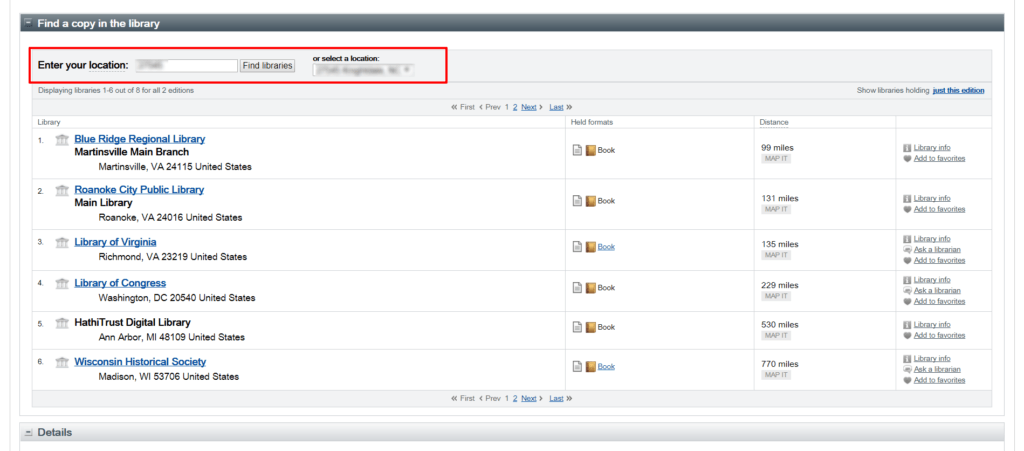Click the building icon beside HathiTrust Digital Library

point(62,323)
